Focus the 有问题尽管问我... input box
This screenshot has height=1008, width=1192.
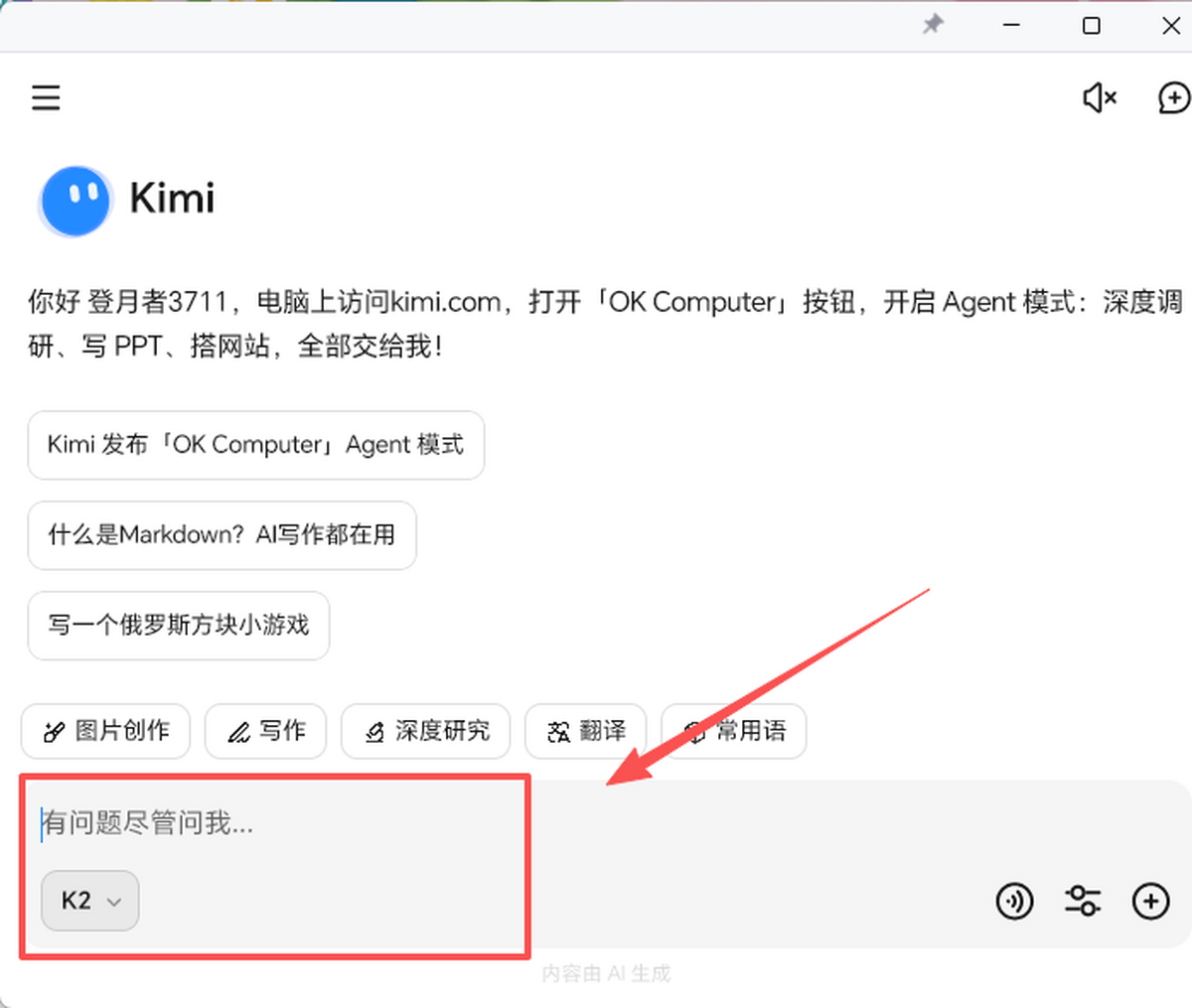click(x=606, y=822)
